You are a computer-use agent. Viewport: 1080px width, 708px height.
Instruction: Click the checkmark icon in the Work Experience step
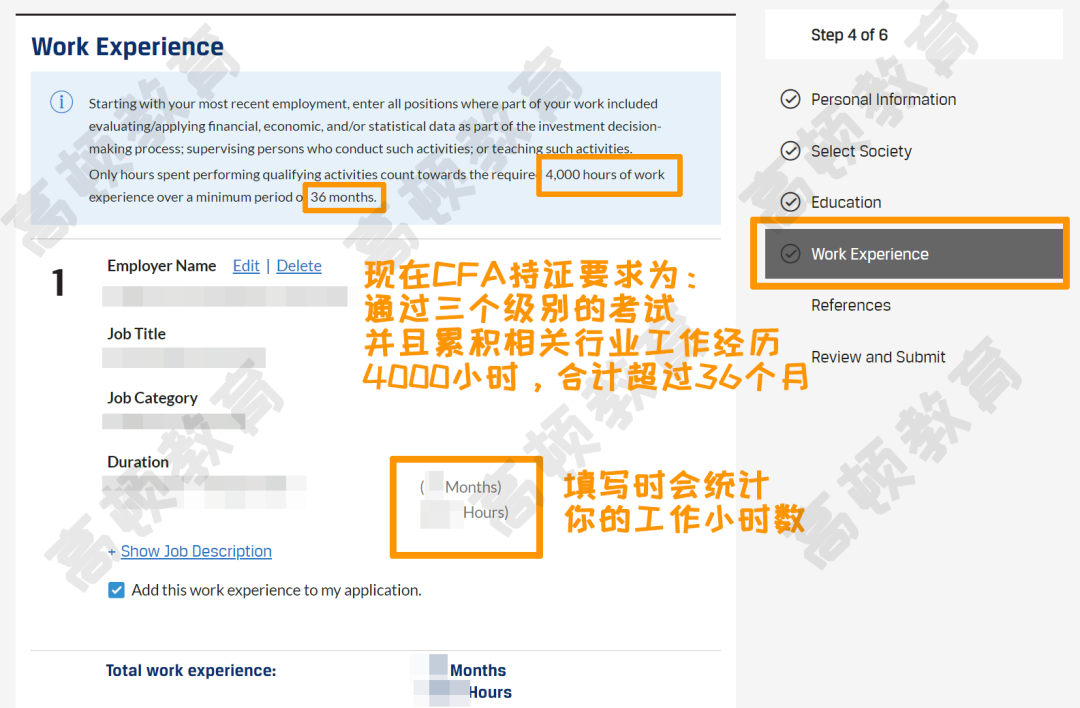pyautogui.click(x=790, y=254)
